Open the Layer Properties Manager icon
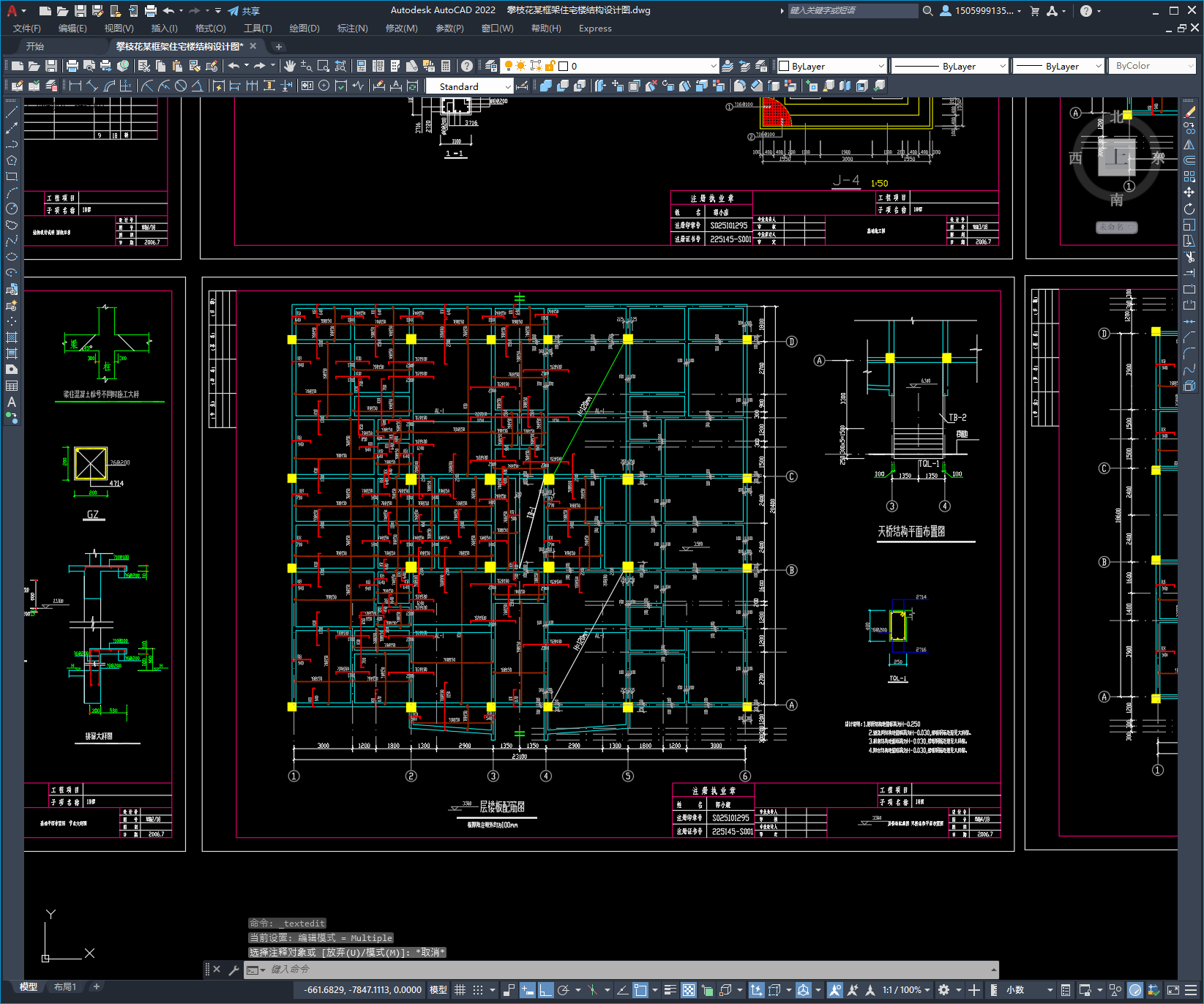This screenshot has width=1204, height=1004. [491, 66]
